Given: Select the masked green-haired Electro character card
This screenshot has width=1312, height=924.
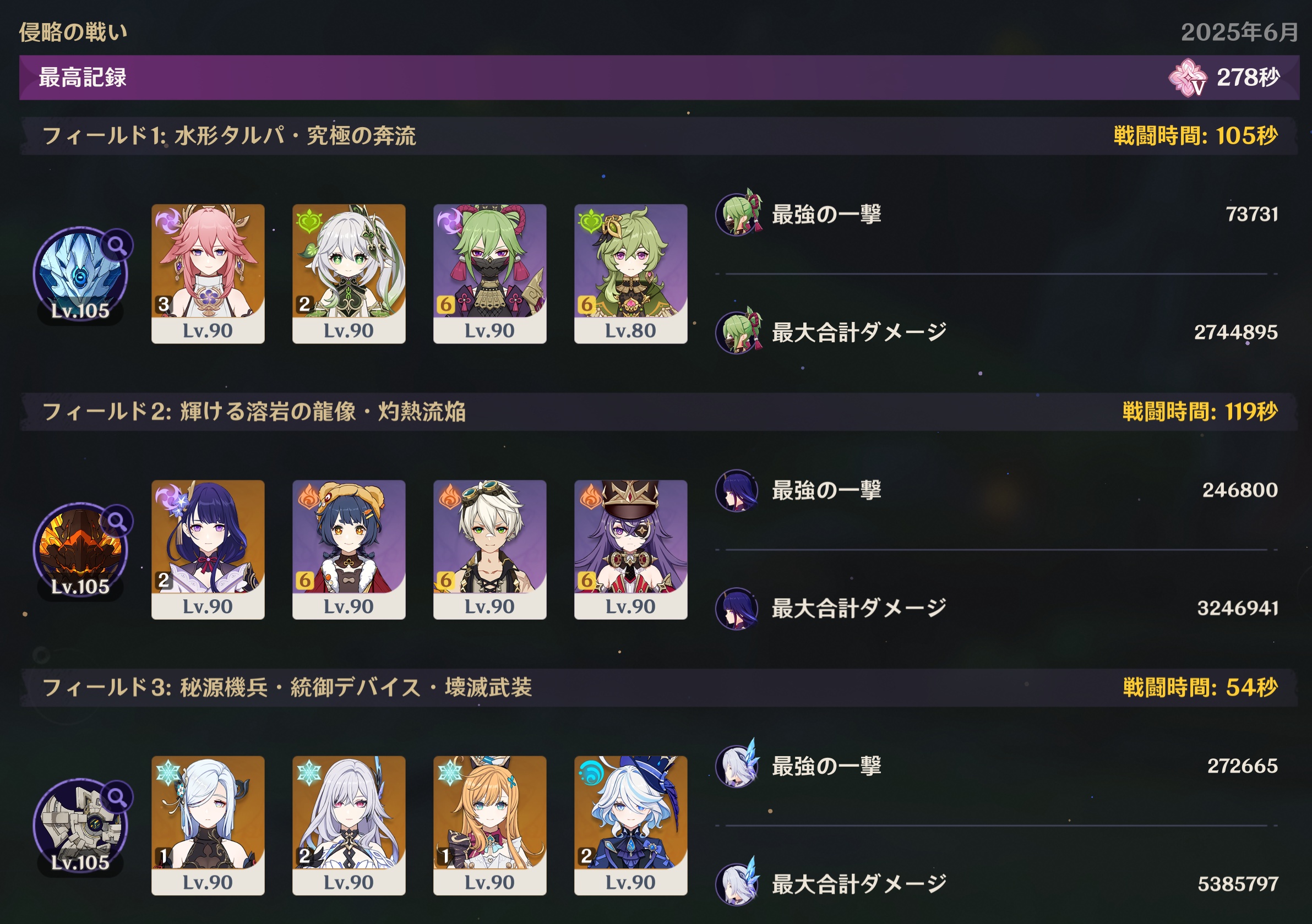Looking at the screenshot, I should tap(489, 274).
